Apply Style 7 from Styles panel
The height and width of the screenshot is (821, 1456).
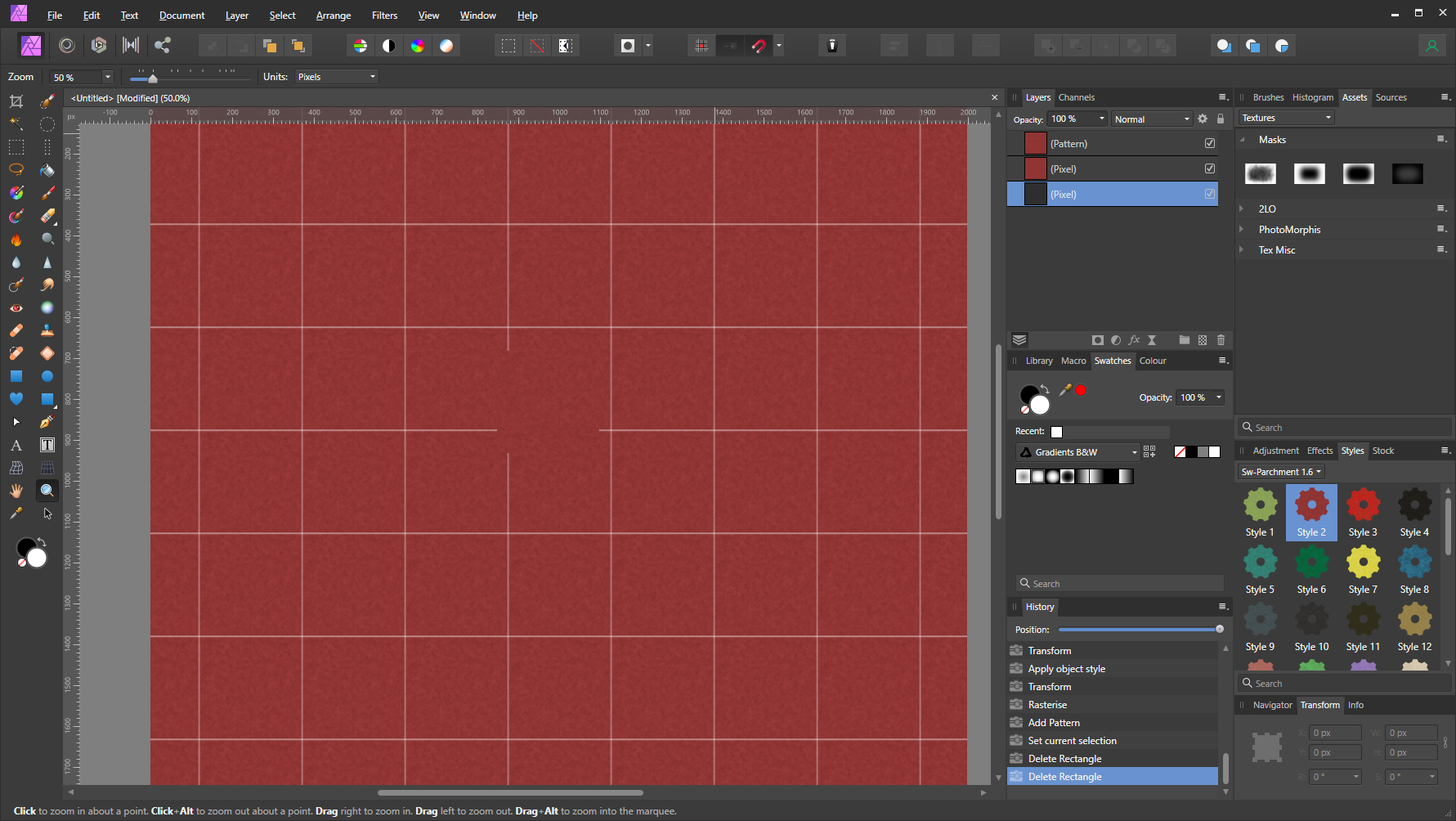[x=1363, y=563]
